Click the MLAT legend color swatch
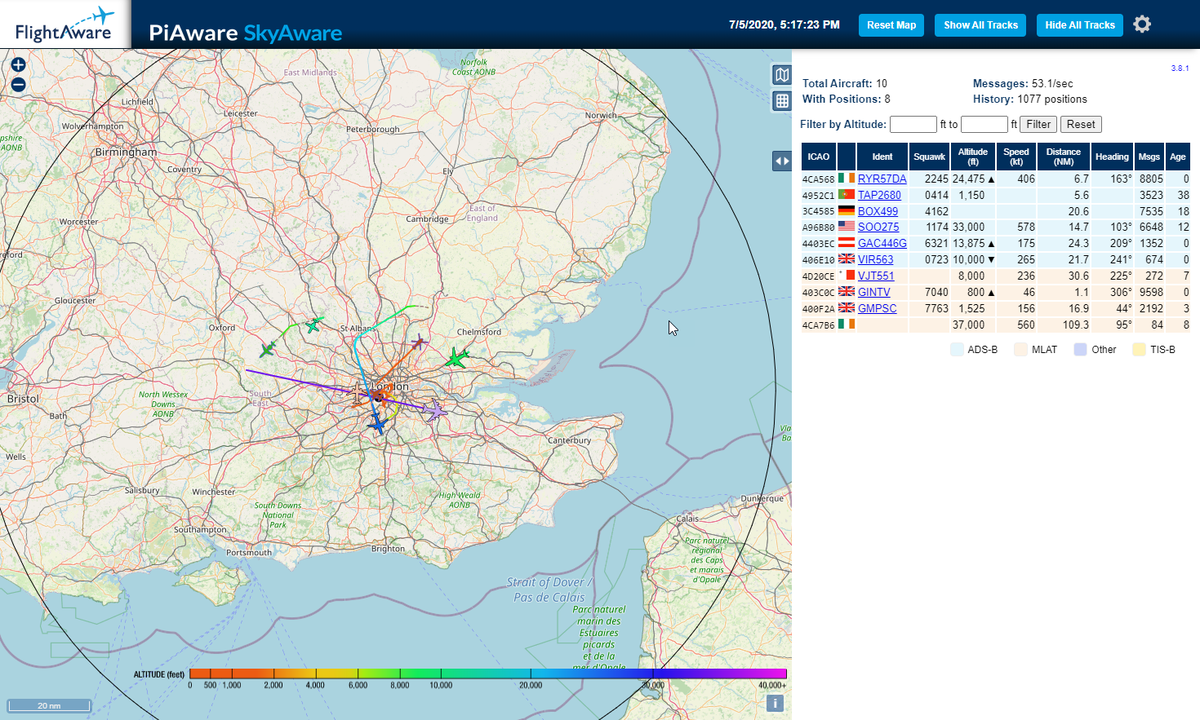The height and width of the screenshot is (720, 1200). click(x=1019, y=350)
